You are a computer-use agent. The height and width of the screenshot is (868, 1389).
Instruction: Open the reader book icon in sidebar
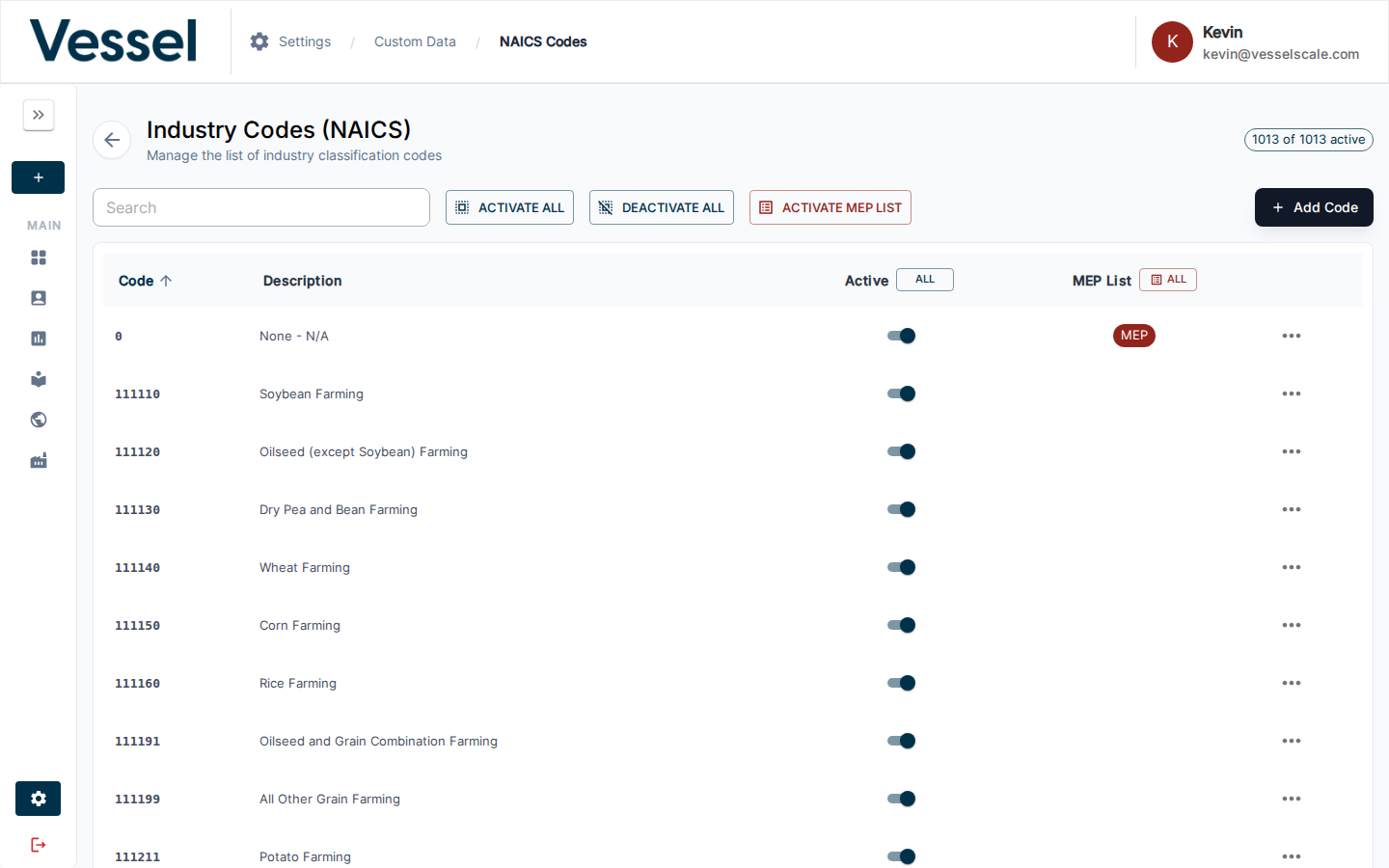click(x=39, y=379)
